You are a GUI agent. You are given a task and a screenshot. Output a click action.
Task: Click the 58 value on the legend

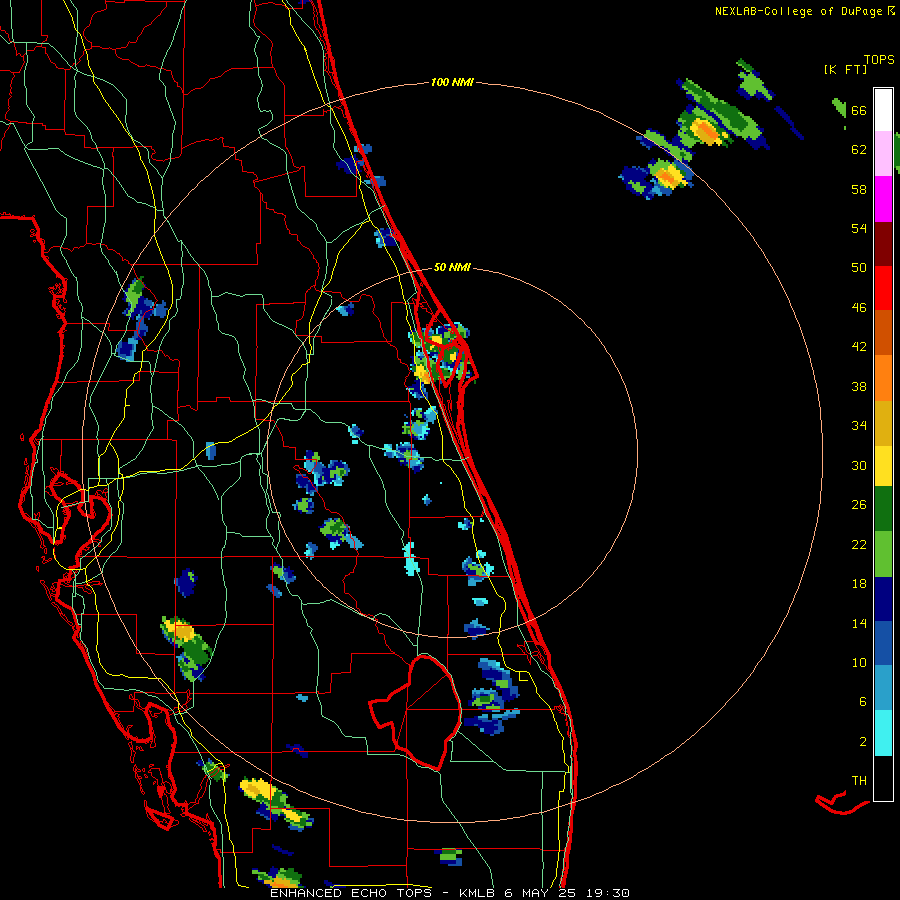(859, 189)
